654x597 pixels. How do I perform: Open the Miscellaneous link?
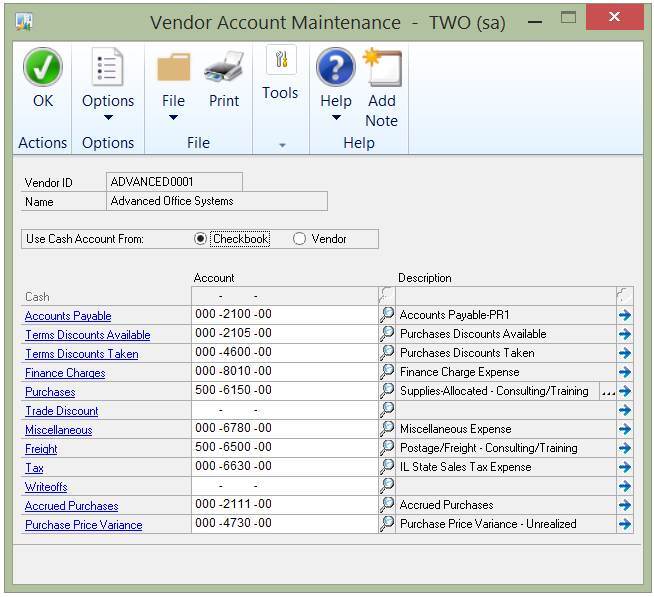(x=58, y=430)
